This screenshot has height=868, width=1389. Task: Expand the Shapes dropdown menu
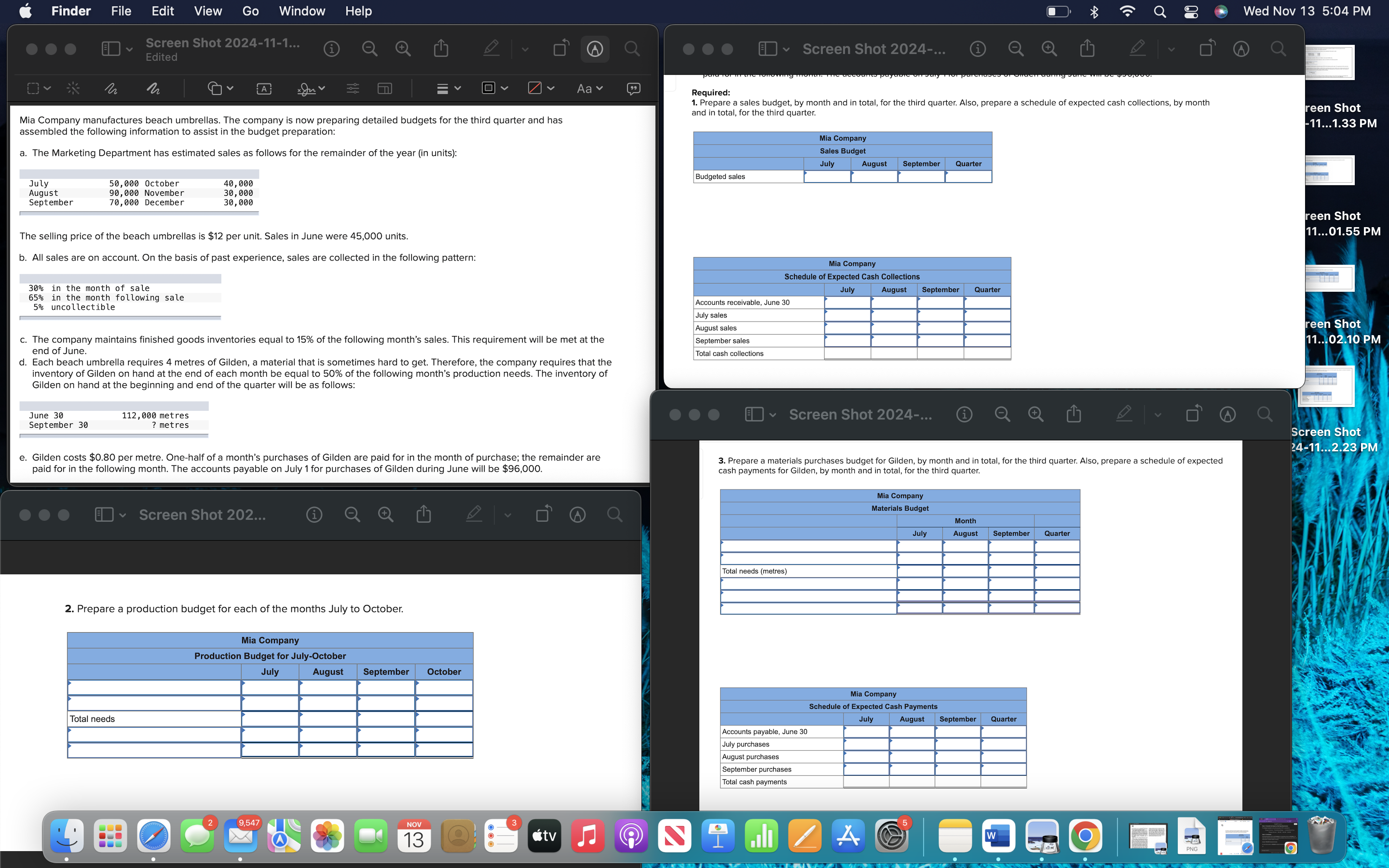click(220, 88)
